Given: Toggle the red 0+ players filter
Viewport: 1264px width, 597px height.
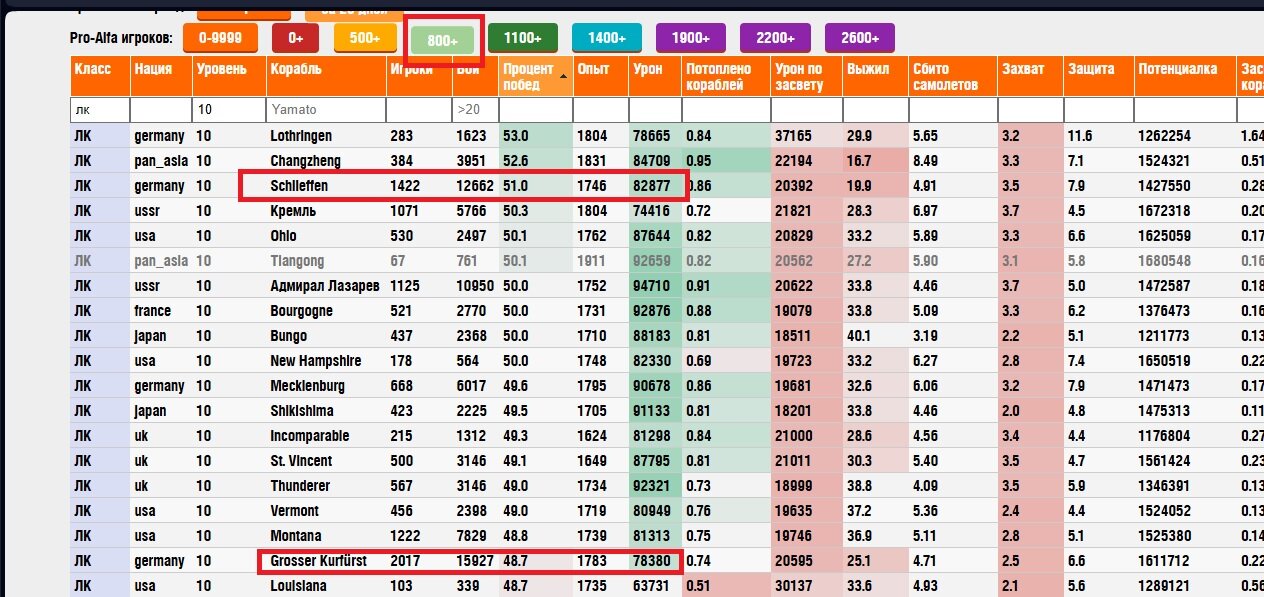Looking at the screenshot, I should 295,38.
